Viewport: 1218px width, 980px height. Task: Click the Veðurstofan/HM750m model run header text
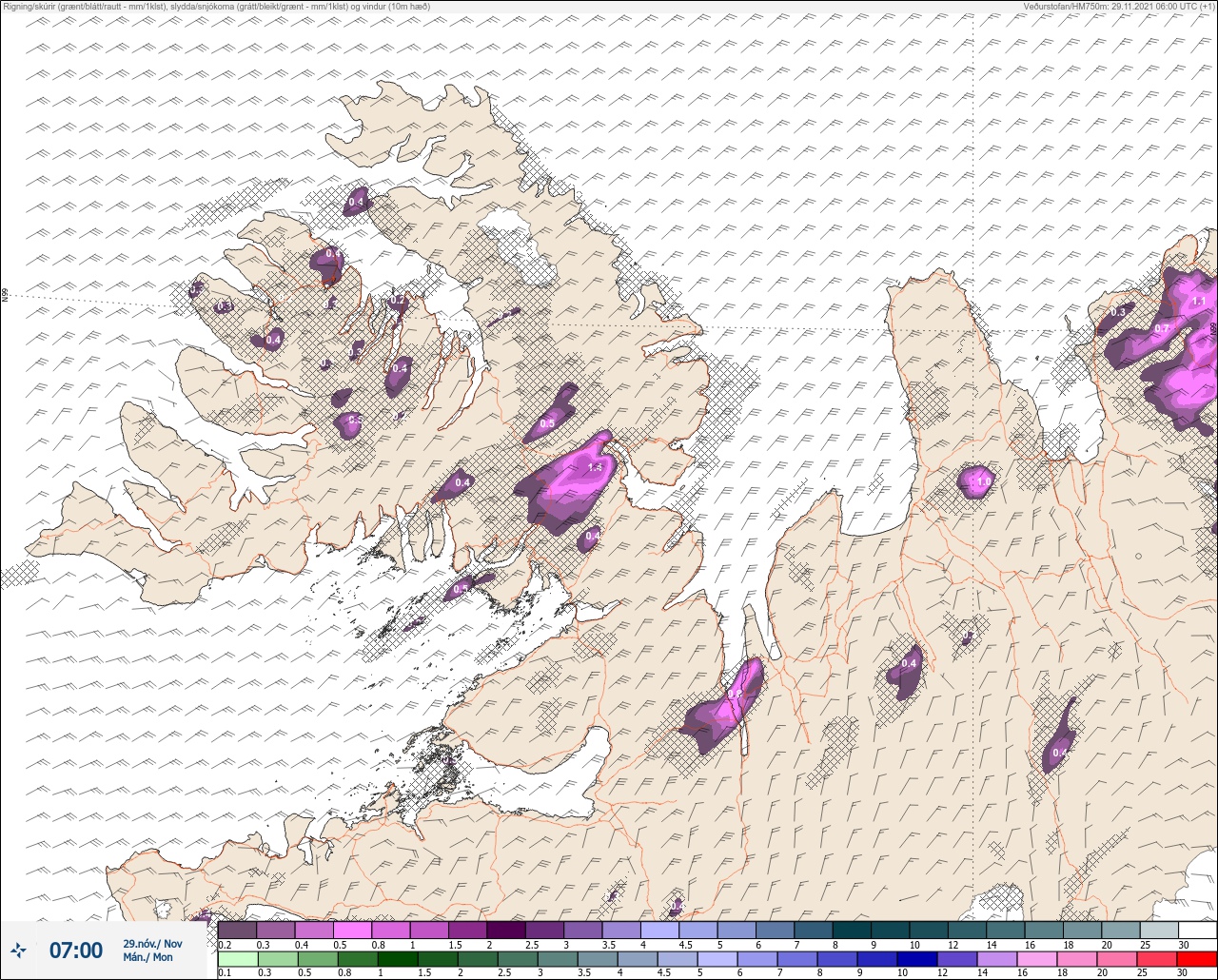click(x=1119, y=6)
